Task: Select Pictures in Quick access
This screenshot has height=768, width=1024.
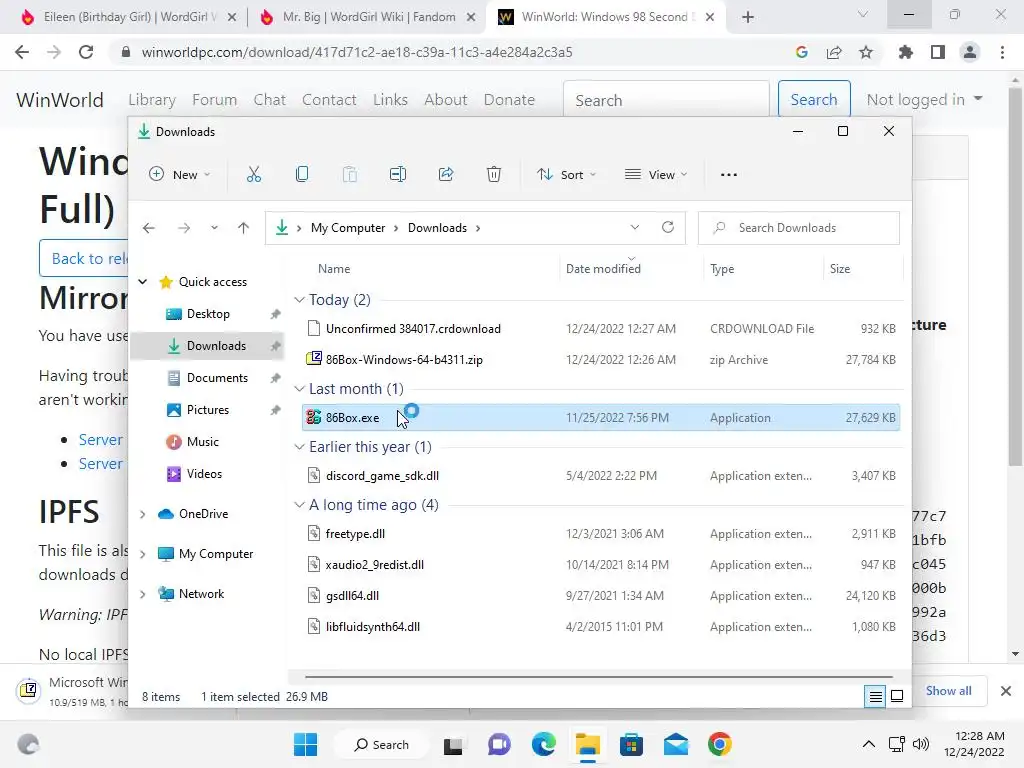Action: click(x=208, y=409)
